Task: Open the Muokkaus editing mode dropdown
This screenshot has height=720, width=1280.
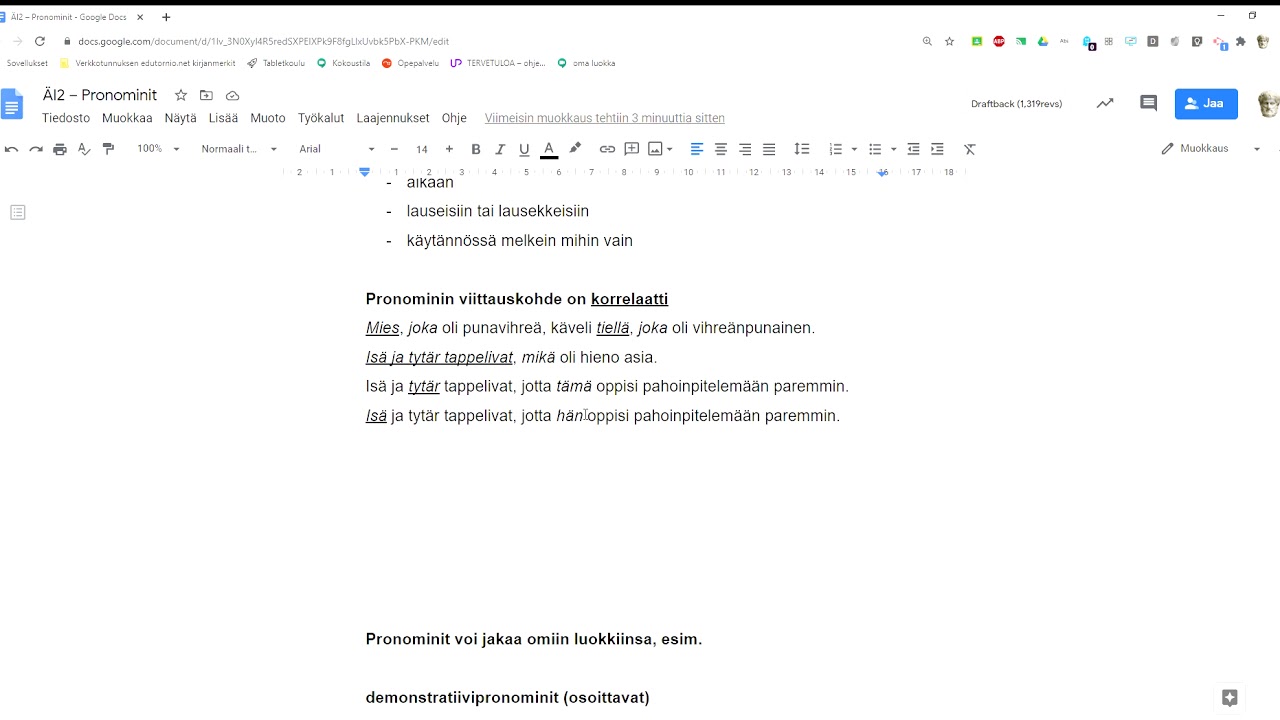Action: click(x=1211, y=149)
